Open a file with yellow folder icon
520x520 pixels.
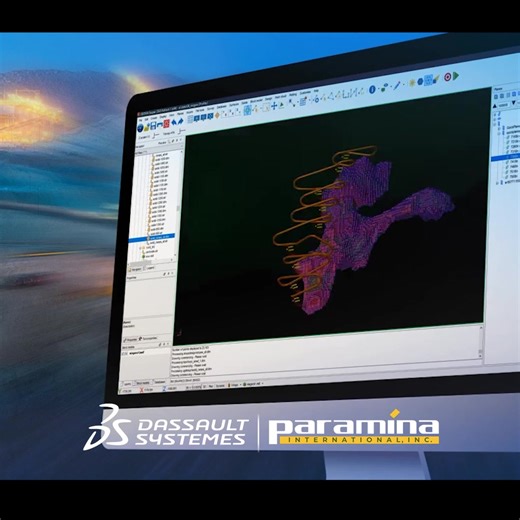click(146, 127)
